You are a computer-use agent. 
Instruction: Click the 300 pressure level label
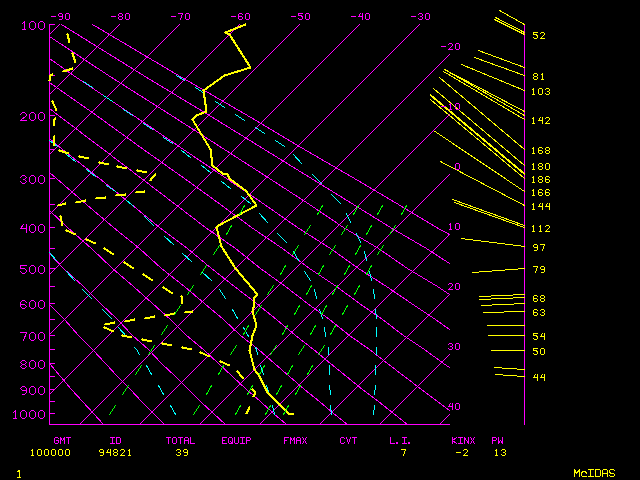coord(33,179)
